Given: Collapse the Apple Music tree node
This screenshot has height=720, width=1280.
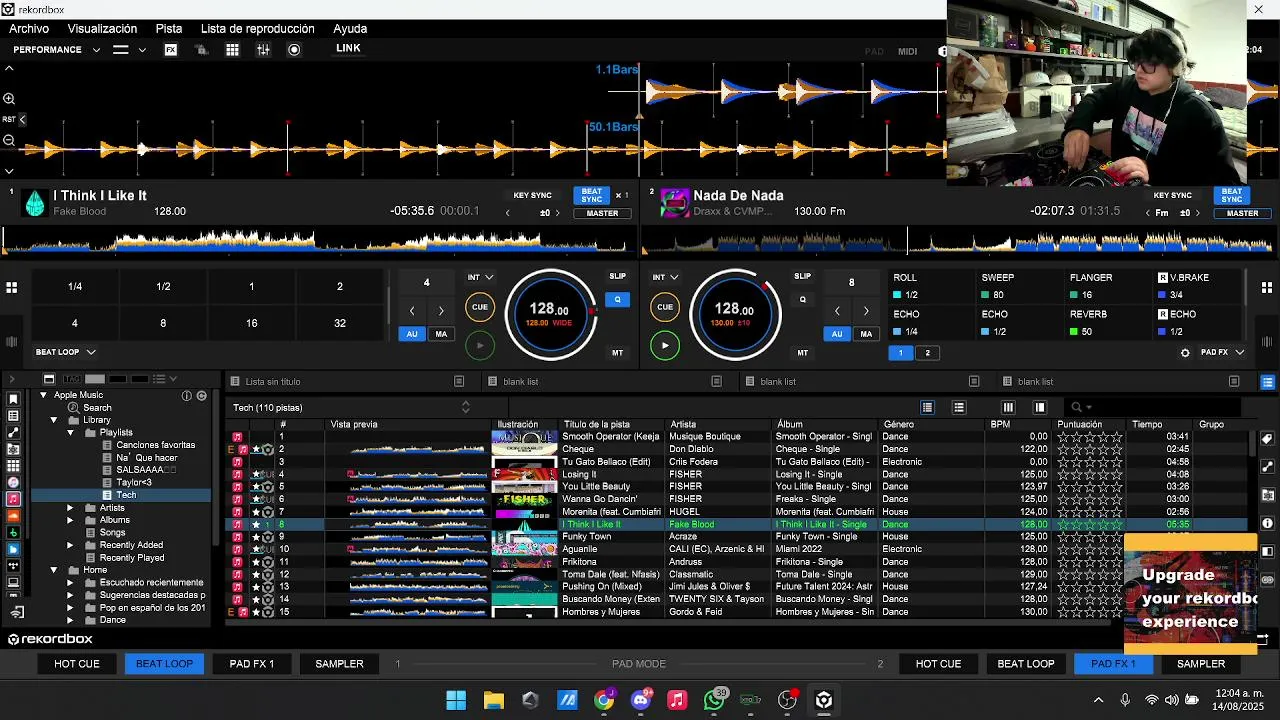Looking at the screenshot, I should point(43,395).
